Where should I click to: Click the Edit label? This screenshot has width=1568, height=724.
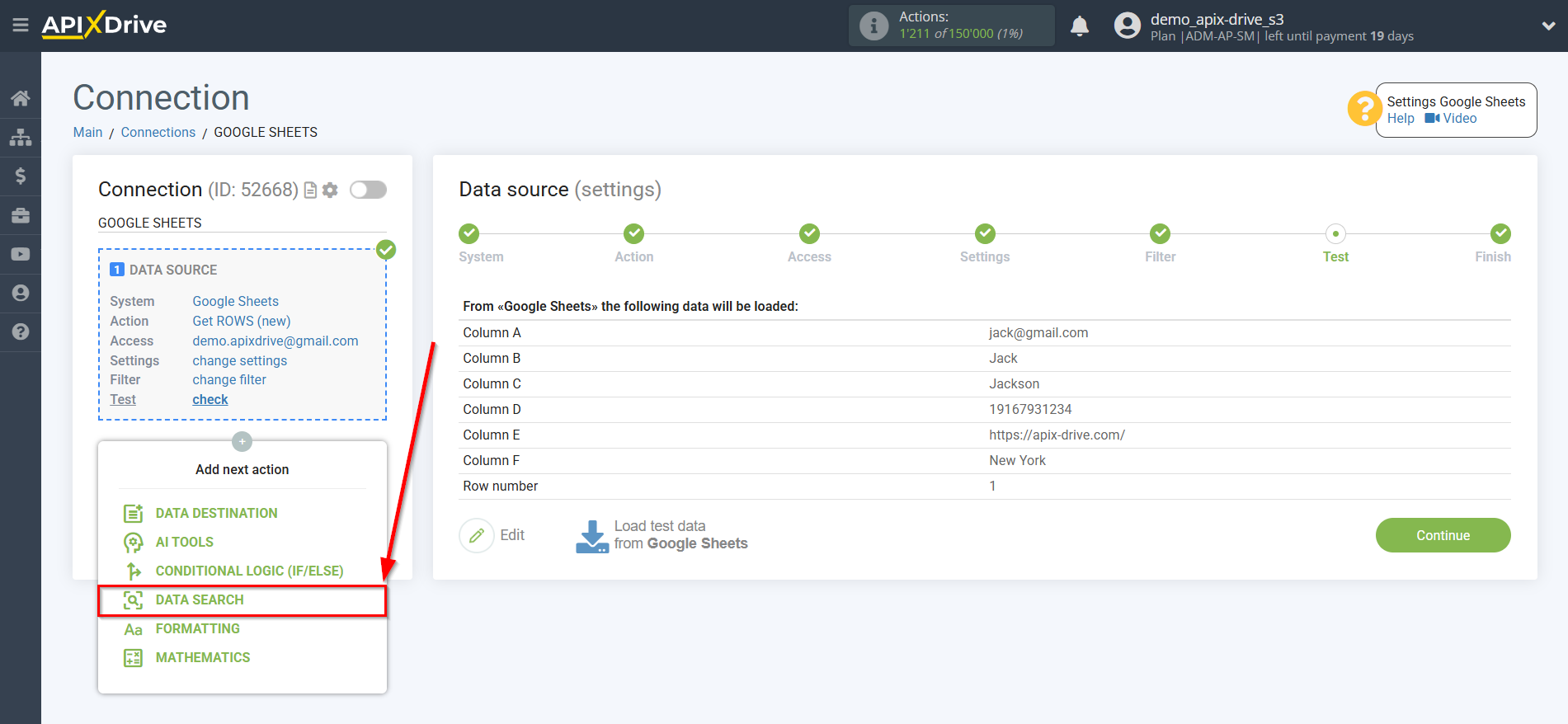(x=512, y=535)
